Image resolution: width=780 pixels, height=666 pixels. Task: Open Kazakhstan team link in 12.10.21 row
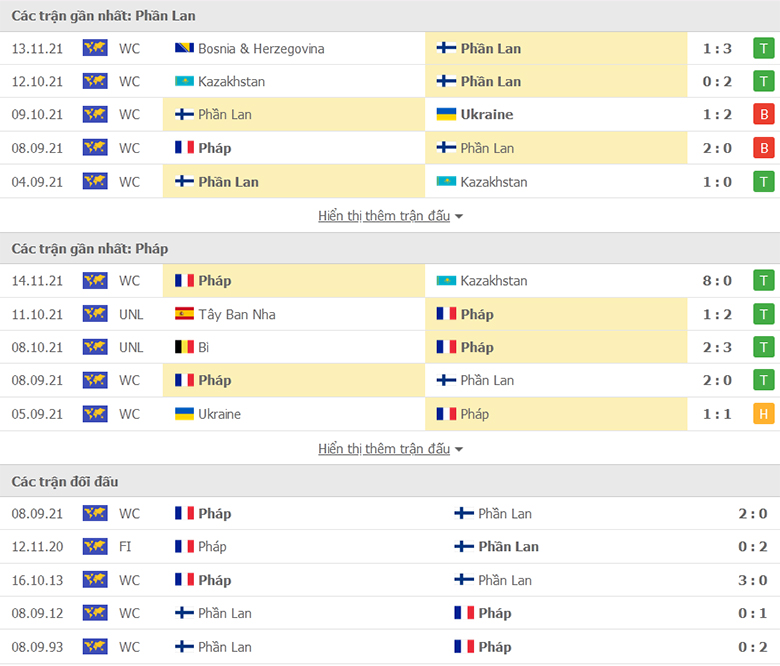click(231, 81)
